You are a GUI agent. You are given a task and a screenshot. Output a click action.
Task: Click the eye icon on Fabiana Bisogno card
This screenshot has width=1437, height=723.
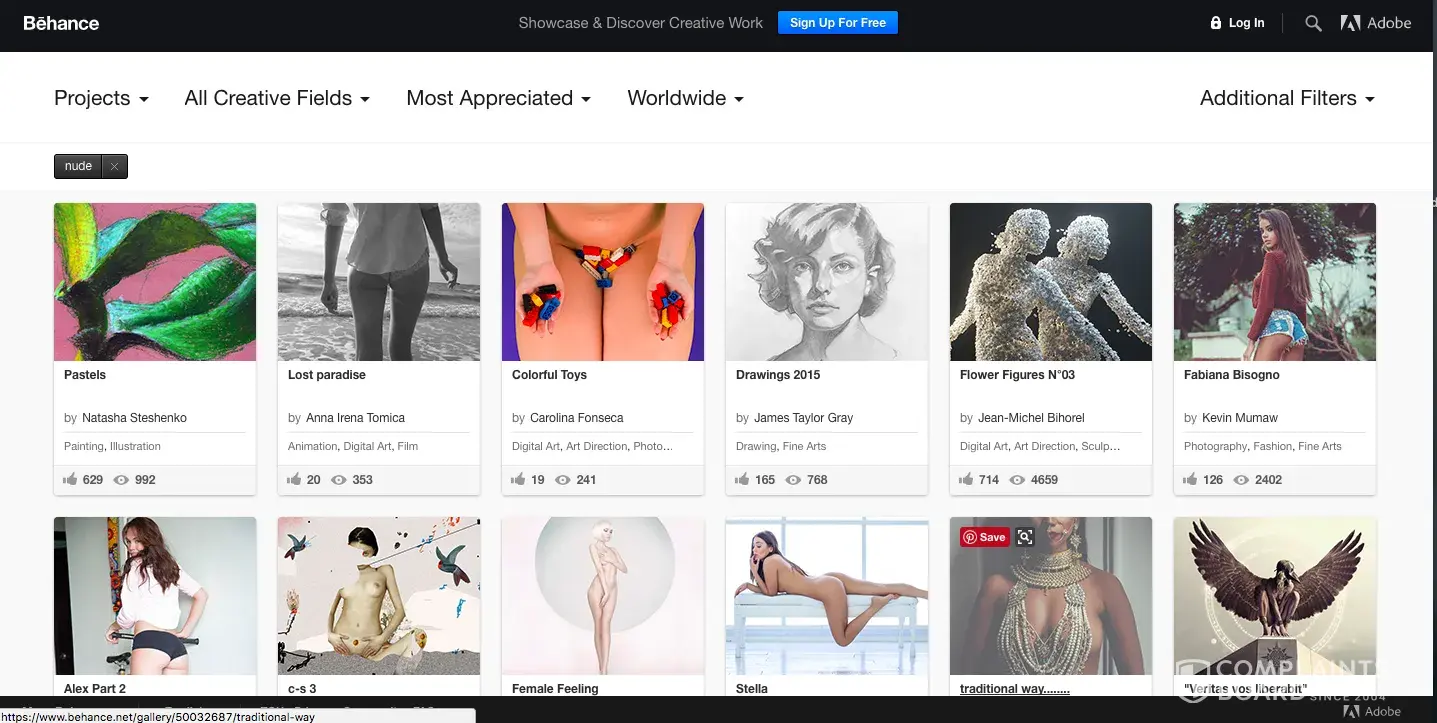(x=1242, y=480)
